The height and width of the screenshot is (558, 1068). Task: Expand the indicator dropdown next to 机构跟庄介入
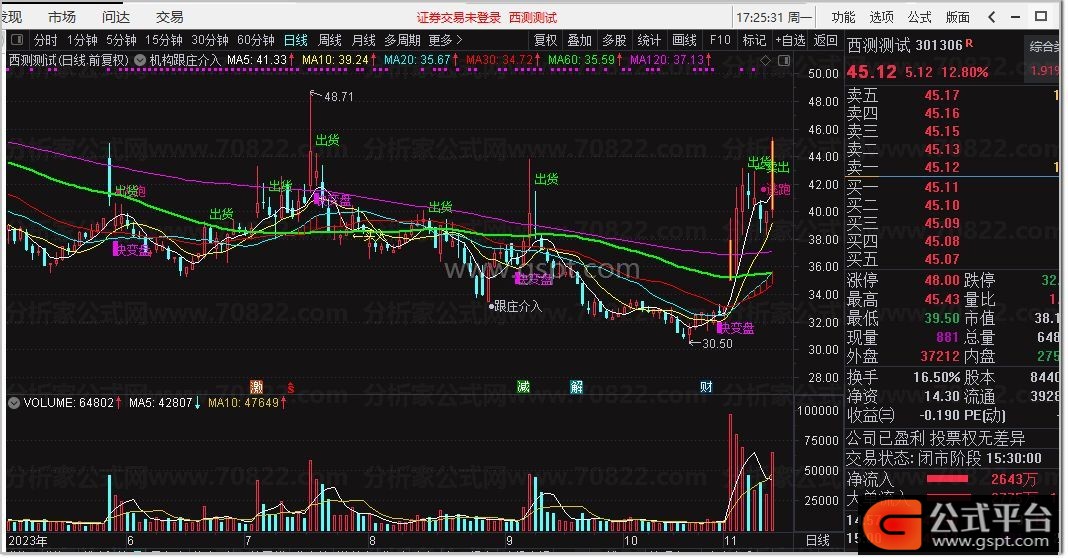pyautogui.click(x=140, y=60)
